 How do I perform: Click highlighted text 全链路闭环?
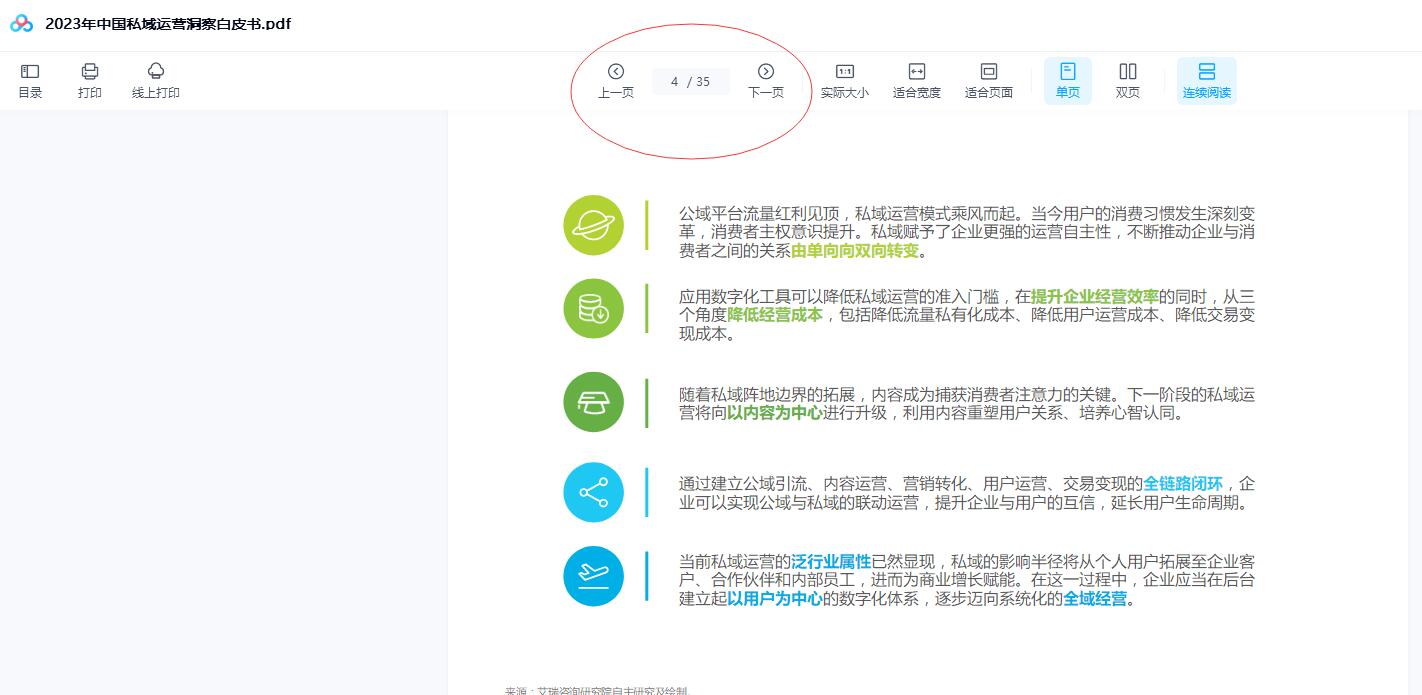tap(1183, 484)
